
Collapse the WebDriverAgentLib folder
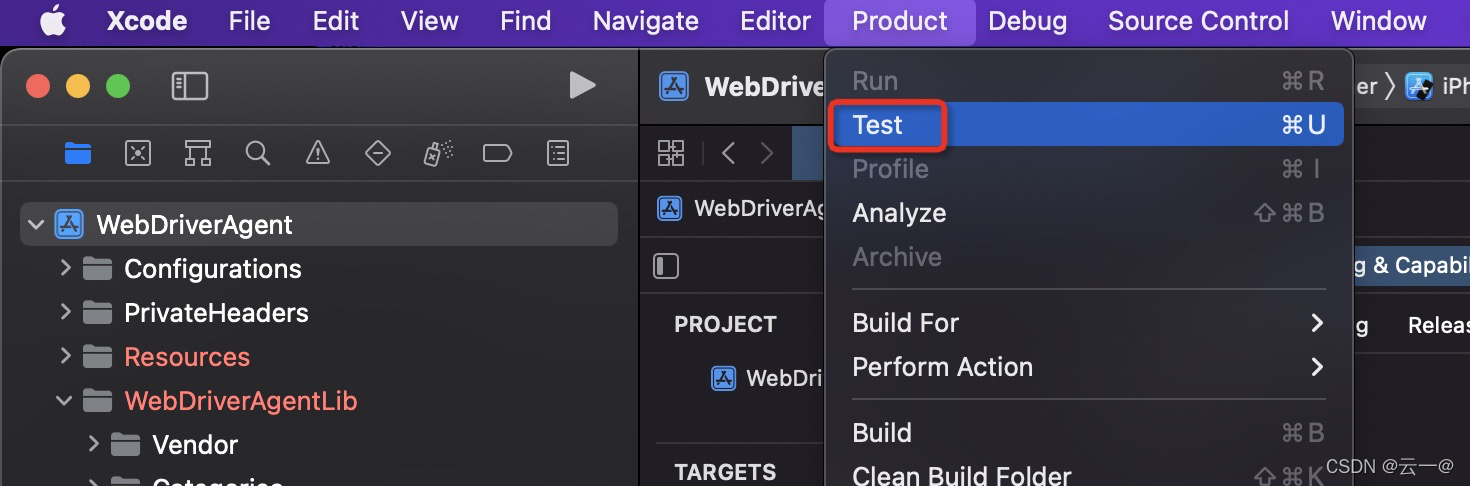[65, 401]
